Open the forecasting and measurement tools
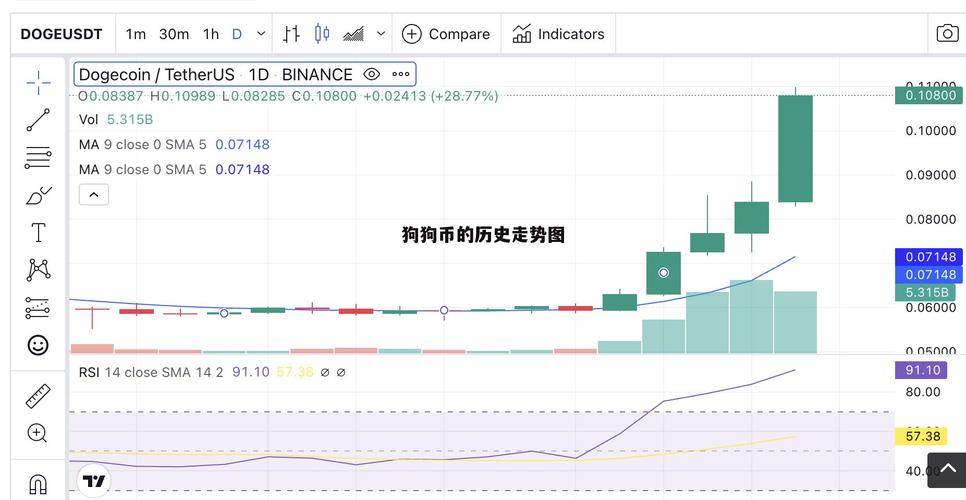Image resolution: width=966 pixels, height=500 pixels. [x=38, y=308]
